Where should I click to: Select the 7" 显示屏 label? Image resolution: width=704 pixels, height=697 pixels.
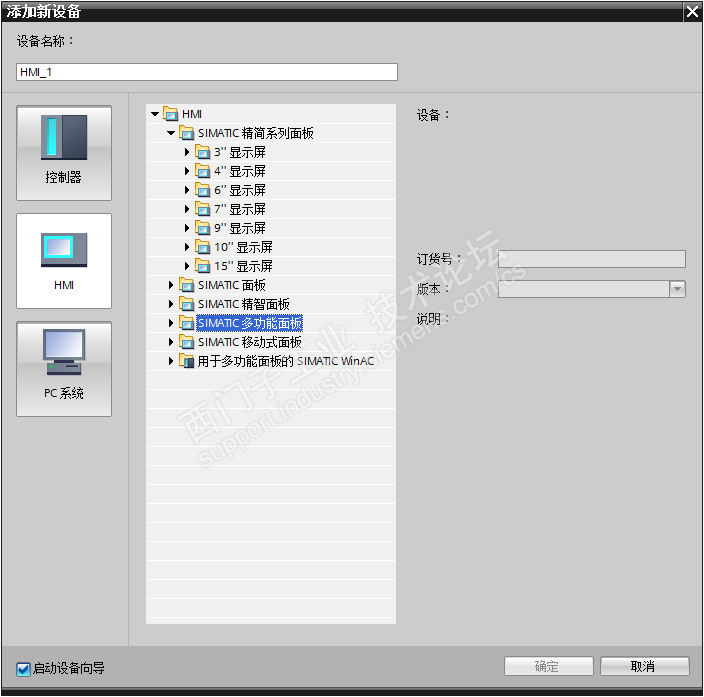pyautogui.click(x=240, y=209)
